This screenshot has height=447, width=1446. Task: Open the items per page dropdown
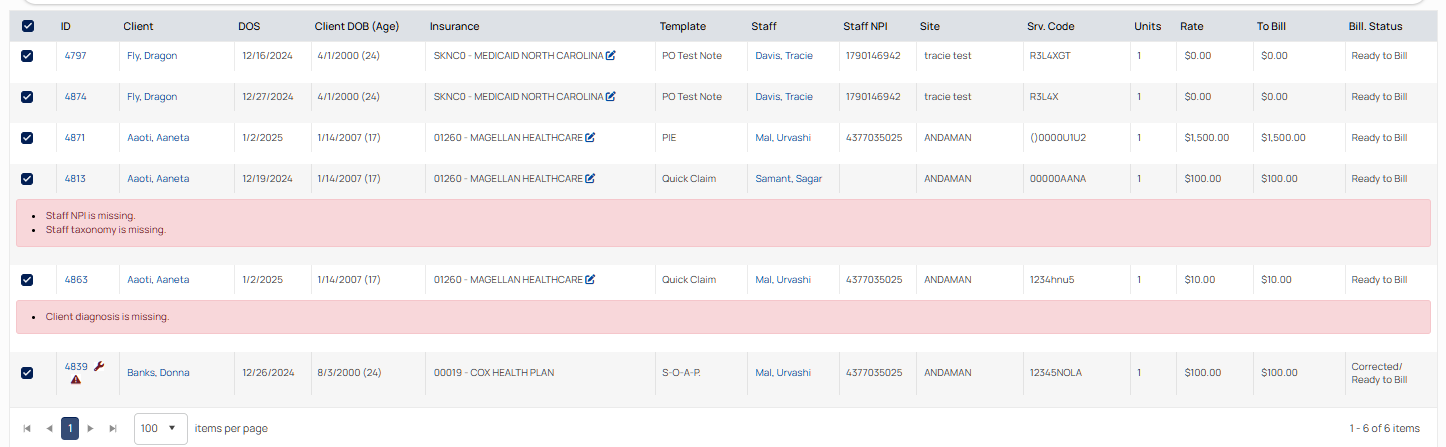pyautogui.click(x=161, y=429)
